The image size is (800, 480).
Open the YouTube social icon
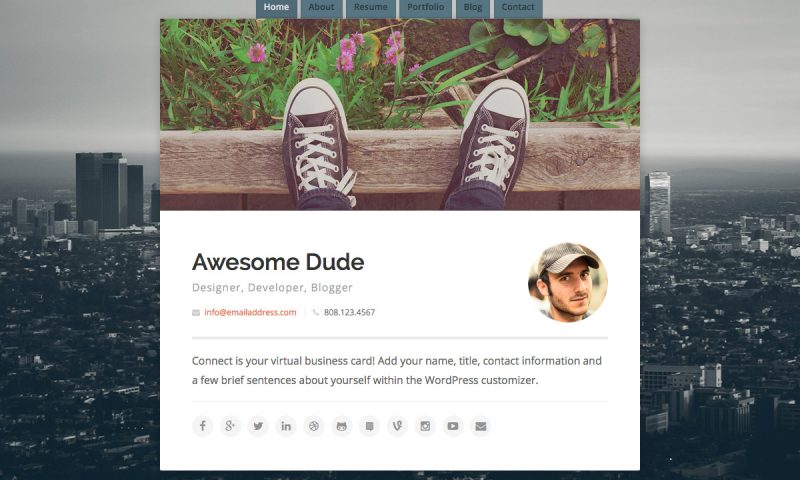click(453, 426)
